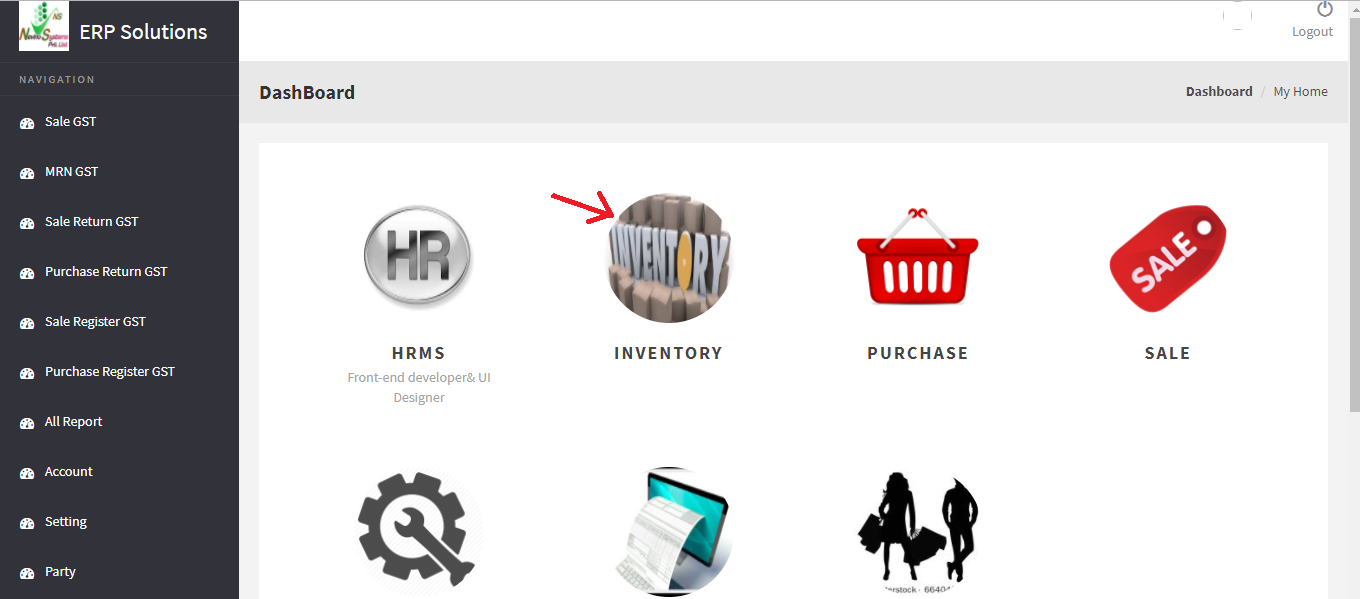
Task: Select the red Sale tag icon
Action: 1167,258
